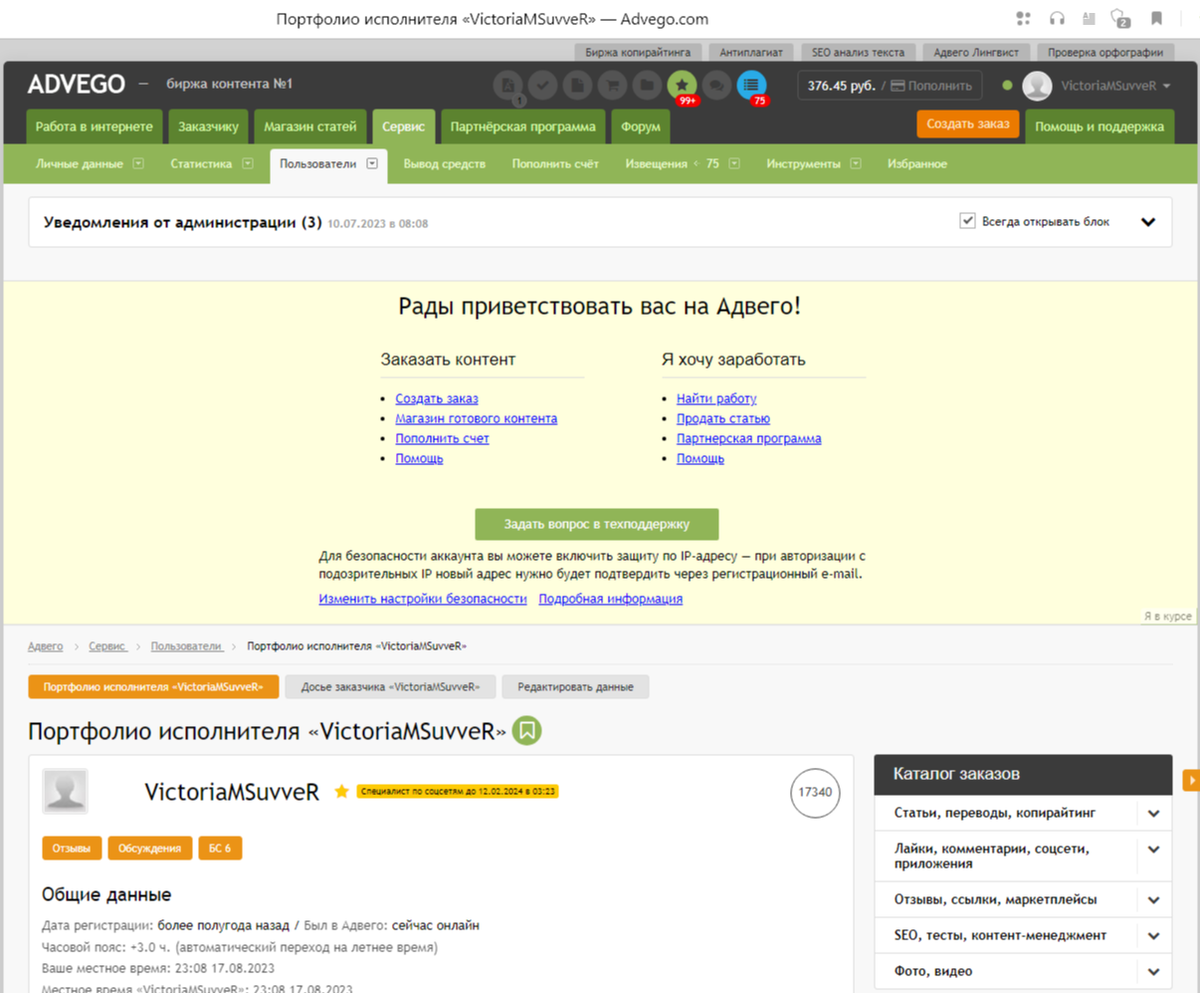
Task: Click the green bookmark icon beside portfolio title
Action: click(x=528, y=731)
